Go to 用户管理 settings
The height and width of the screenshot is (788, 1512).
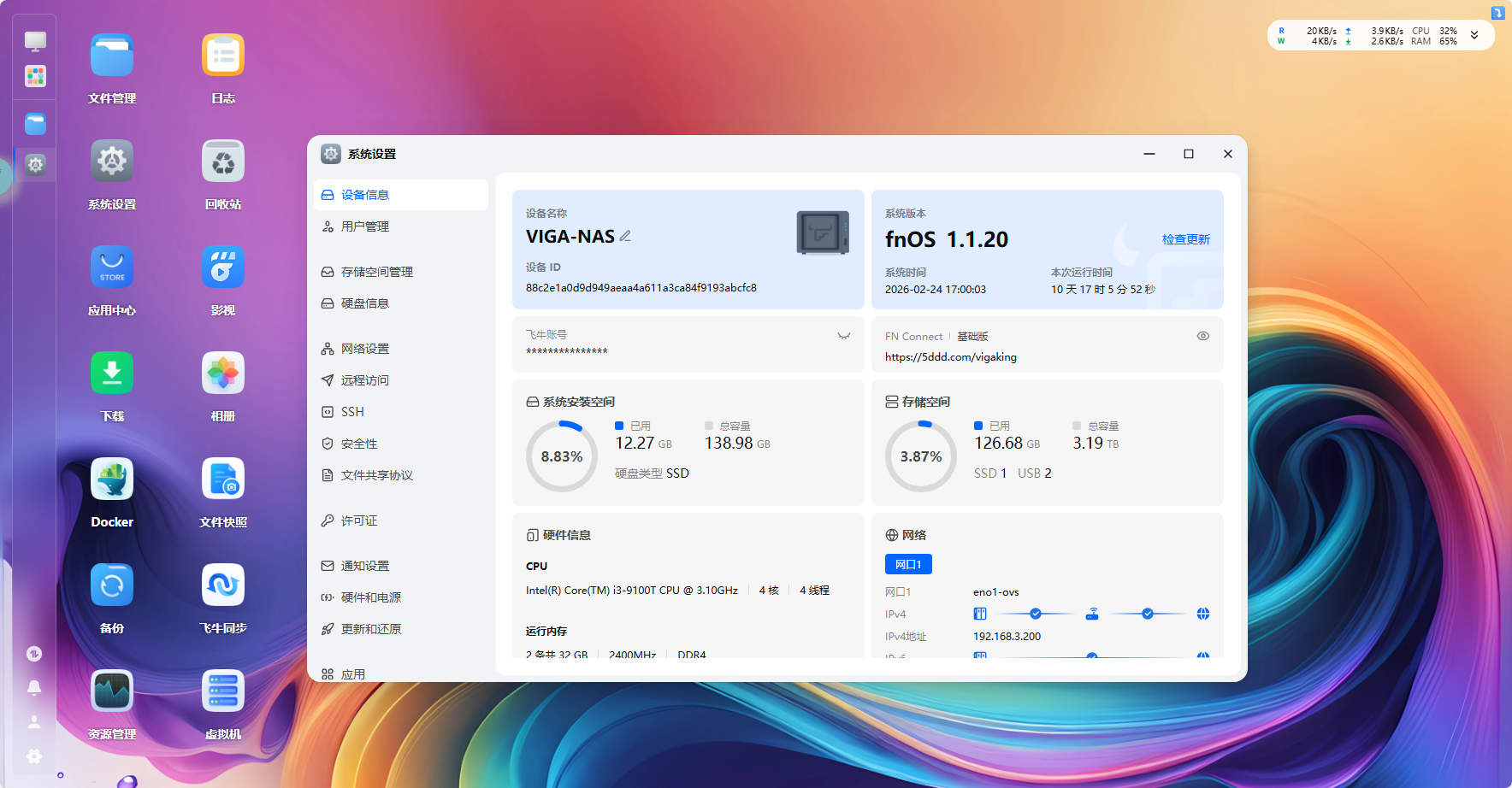point(401,226)
